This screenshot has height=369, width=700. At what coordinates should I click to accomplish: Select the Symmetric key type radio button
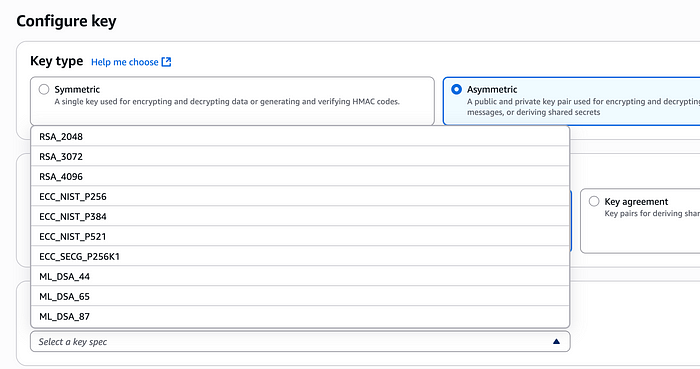coord(44,89)
